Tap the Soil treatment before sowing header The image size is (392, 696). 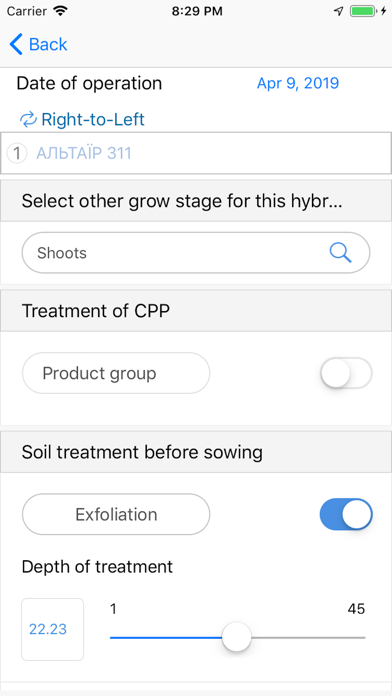tap(196, 452)
